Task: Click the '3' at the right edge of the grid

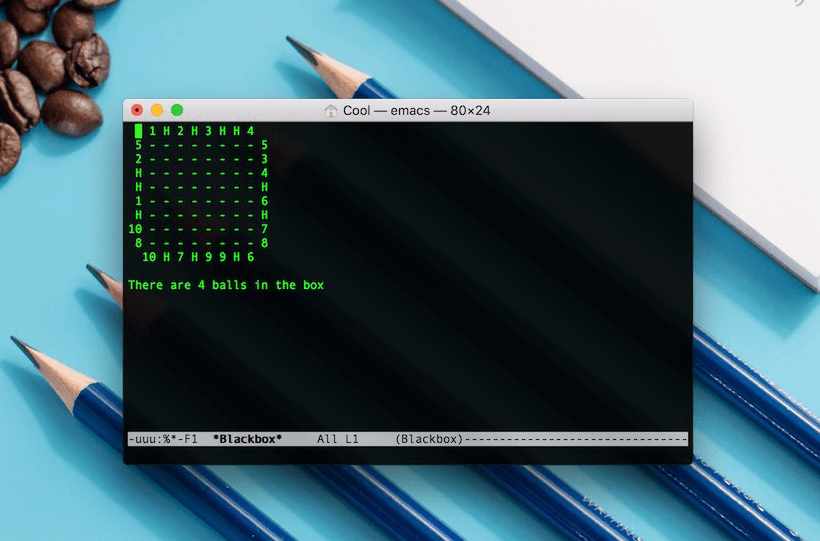Action: click(265, 159)
